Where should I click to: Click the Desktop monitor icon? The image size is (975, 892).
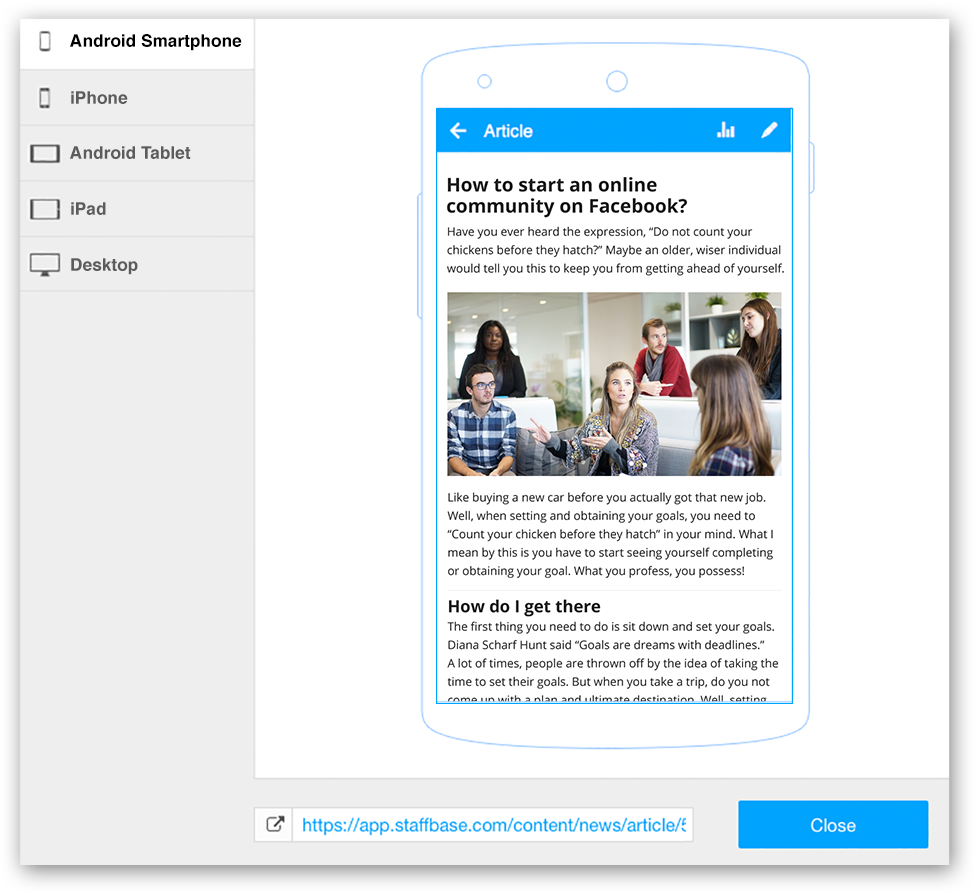click(45, 265)
